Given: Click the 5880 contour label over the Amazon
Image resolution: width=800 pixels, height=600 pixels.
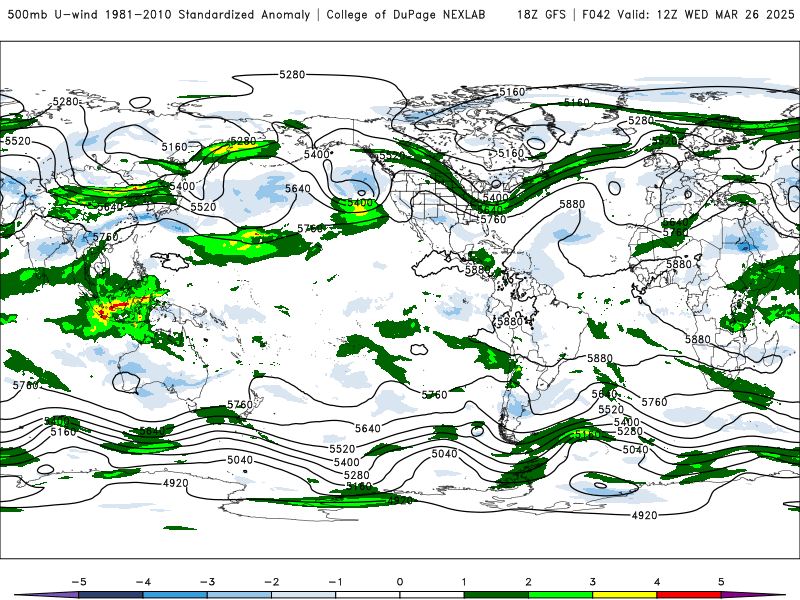Looking at the screenshot, I should [x=510, y=321].
